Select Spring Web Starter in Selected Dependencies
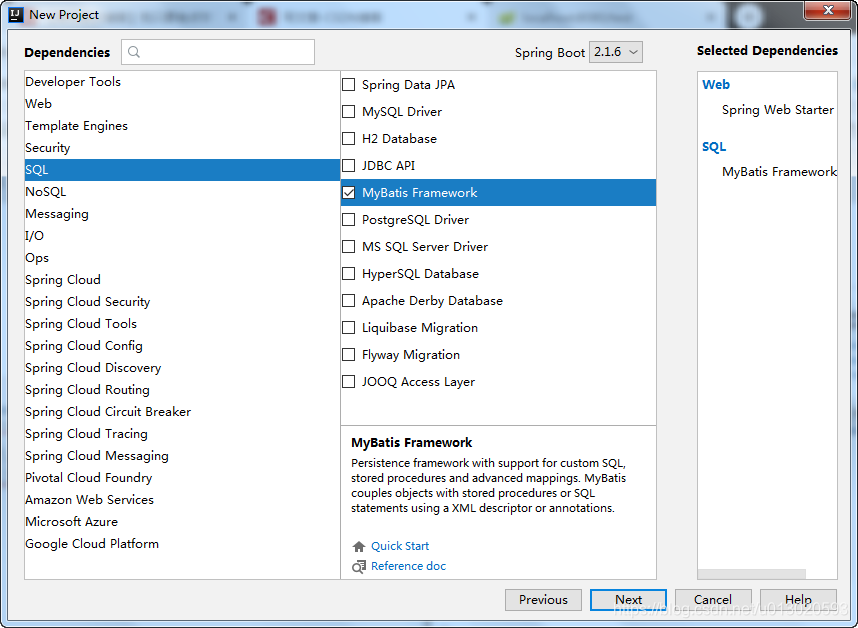This screenshot has height=628, width=858. point(778,109)
